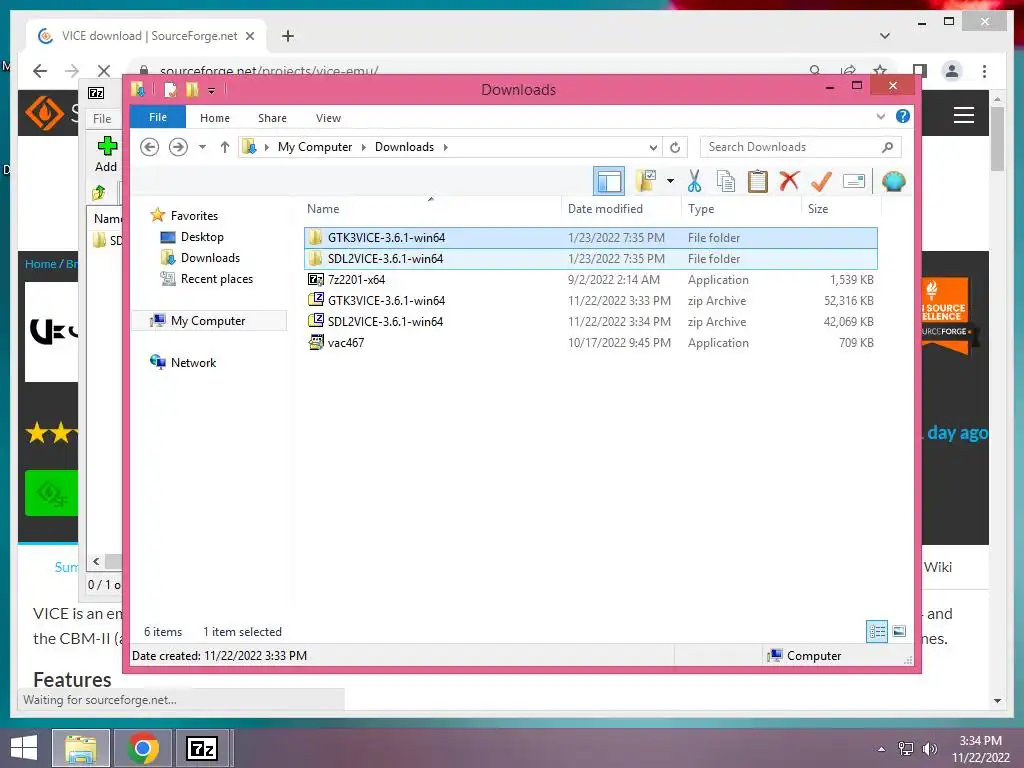Open Explorer Help question mark icon
Screen dimensions: 1024x768
click(x=903, y=116)
